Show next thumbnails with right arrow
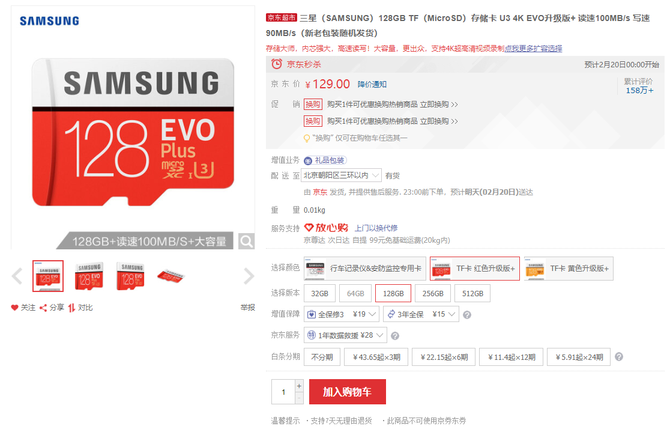Screen dimensions: 670x432 pos(249,276)
